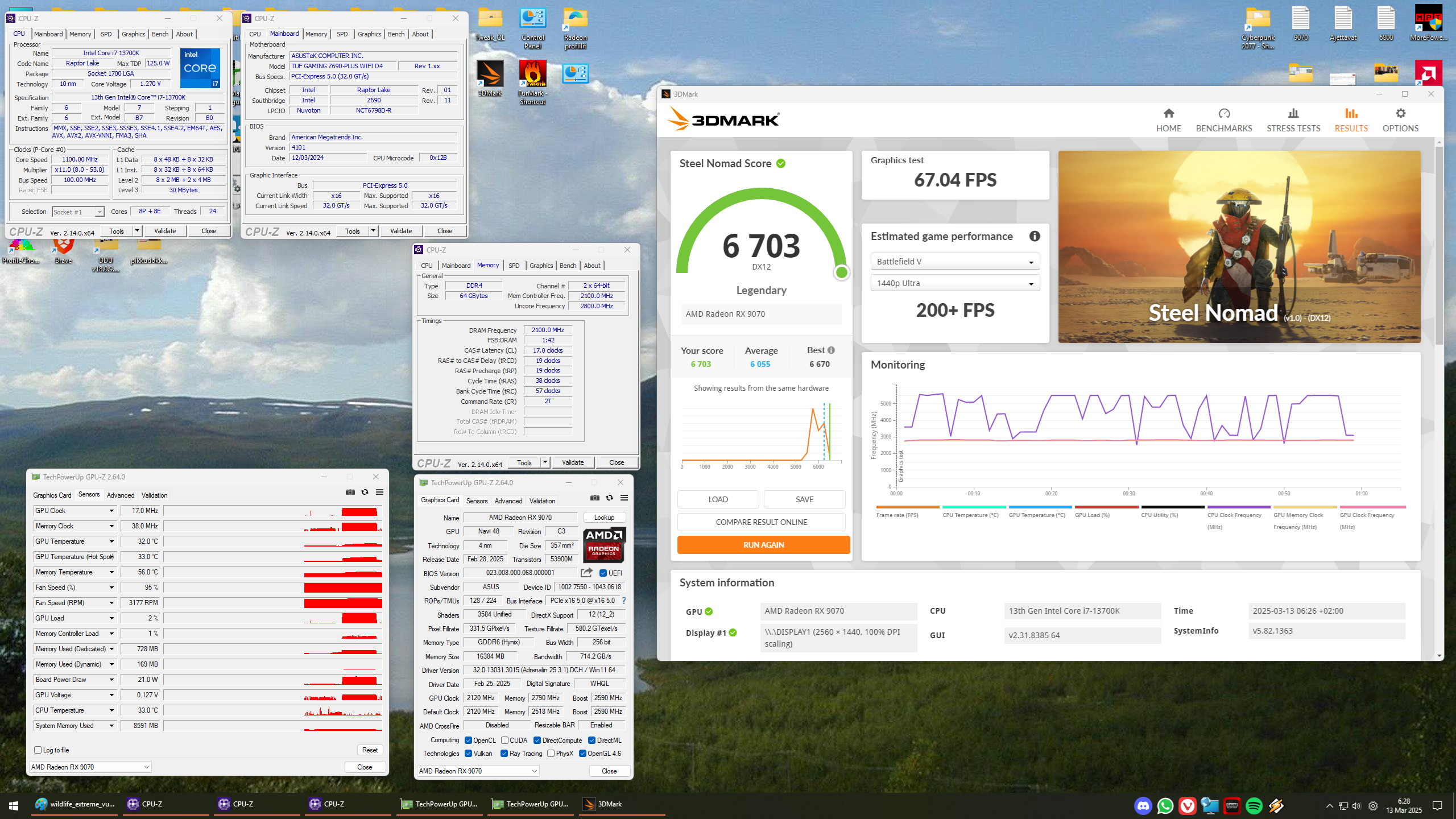The width and height of the screenshot is (1456, 819).
Task: Open the Battlefield V game dropdown
Action: (x=955, y=261)
